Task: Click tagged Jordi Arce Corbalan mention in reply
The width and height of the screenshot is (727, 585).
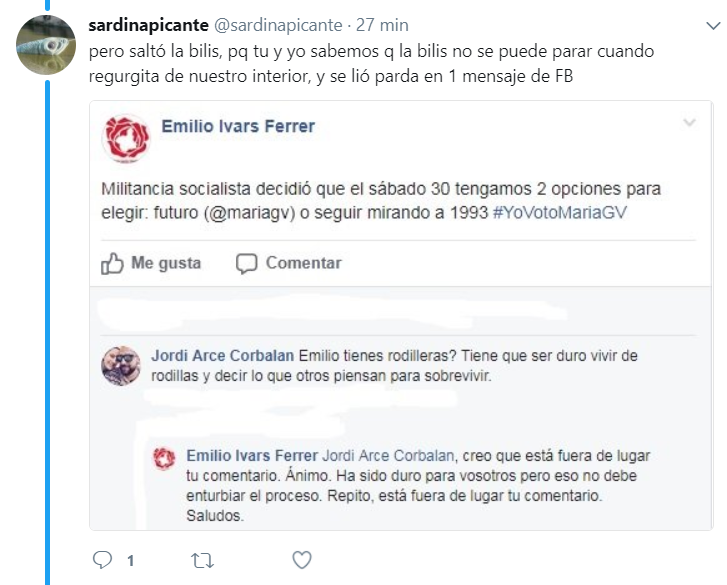Action: (x=388, y=456)
